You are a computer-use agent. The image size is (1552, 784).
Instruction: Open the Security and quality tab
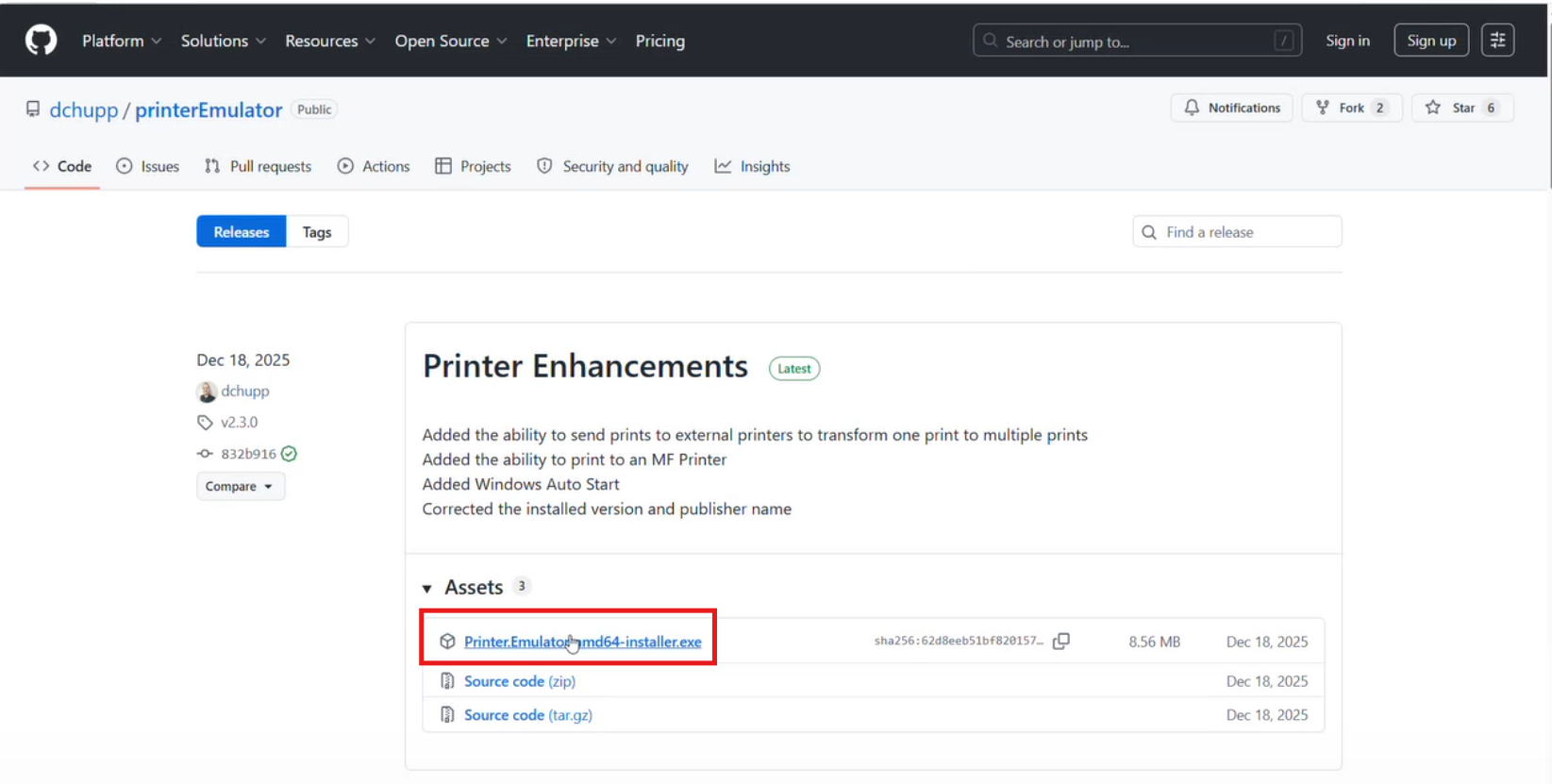tap(612, 166)
